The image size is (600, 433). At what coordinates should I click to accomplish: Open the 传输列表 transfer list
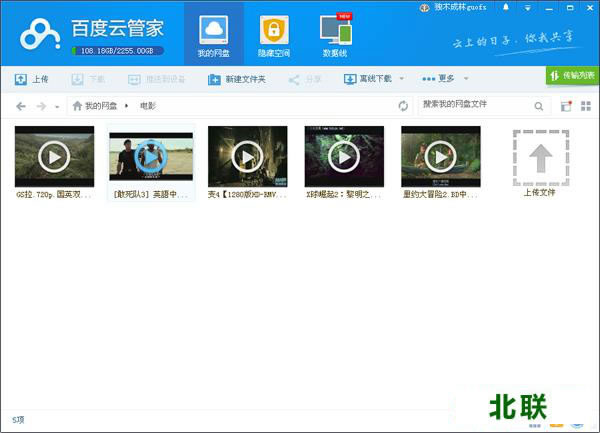[573, 75]
